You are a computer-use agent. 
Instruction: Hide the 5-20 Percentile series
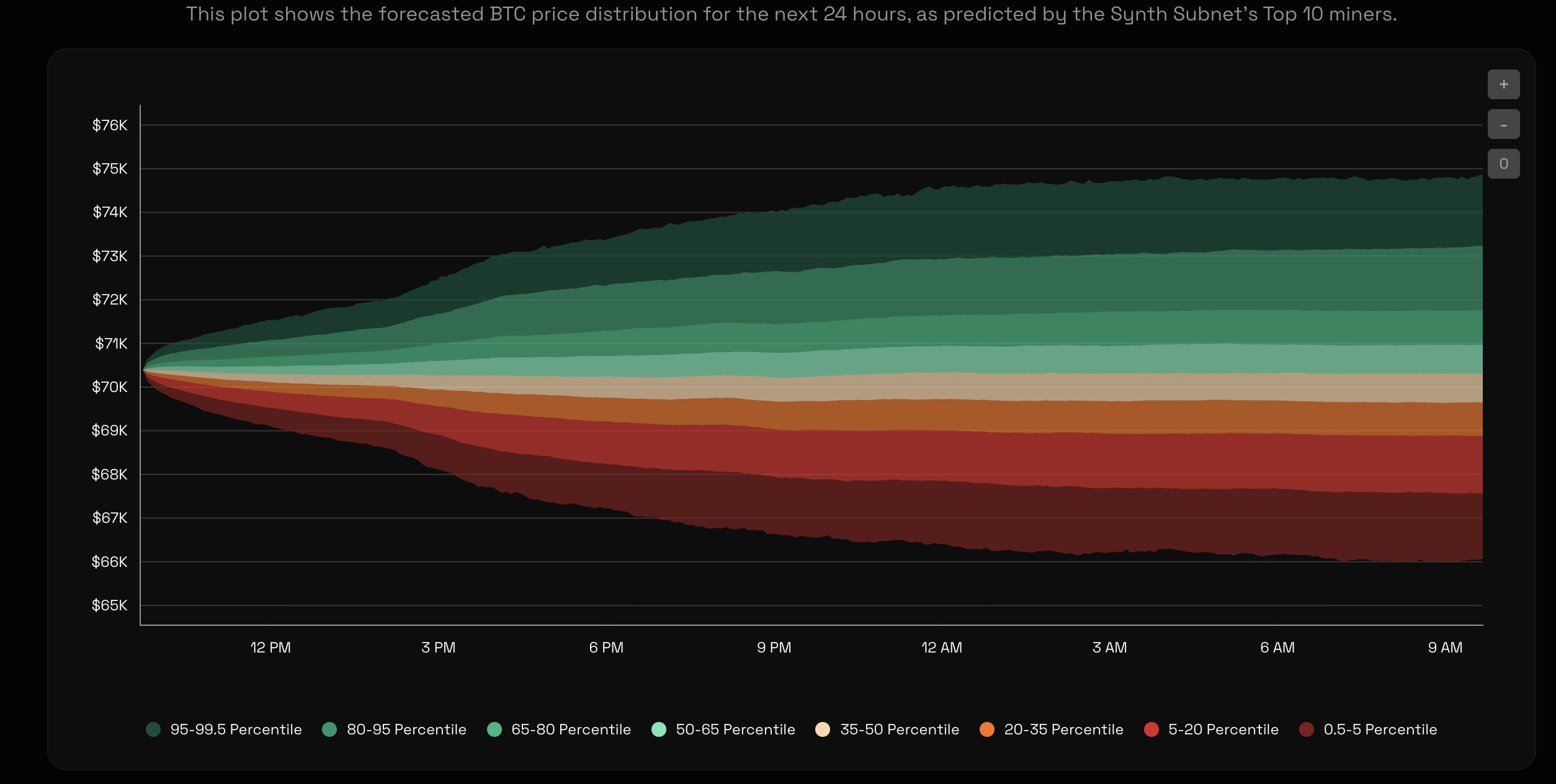1151,729
